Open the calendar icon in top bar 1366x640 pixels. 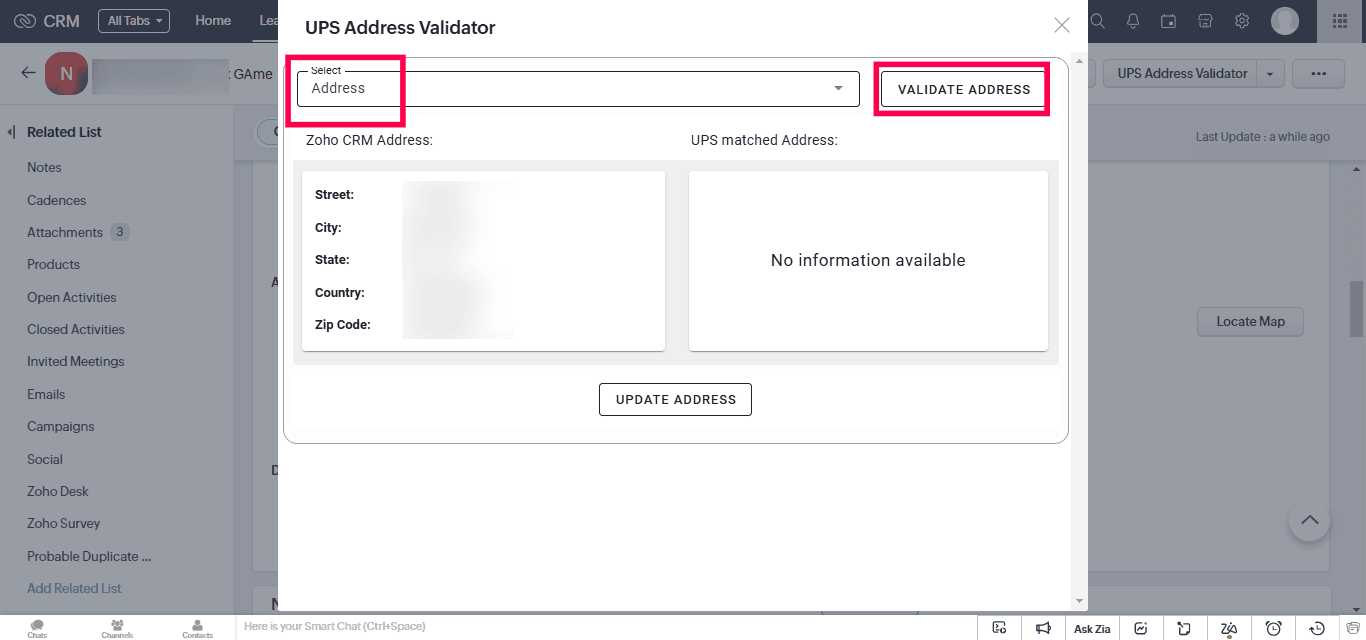pyautogui.click(x=1169, y=21)
